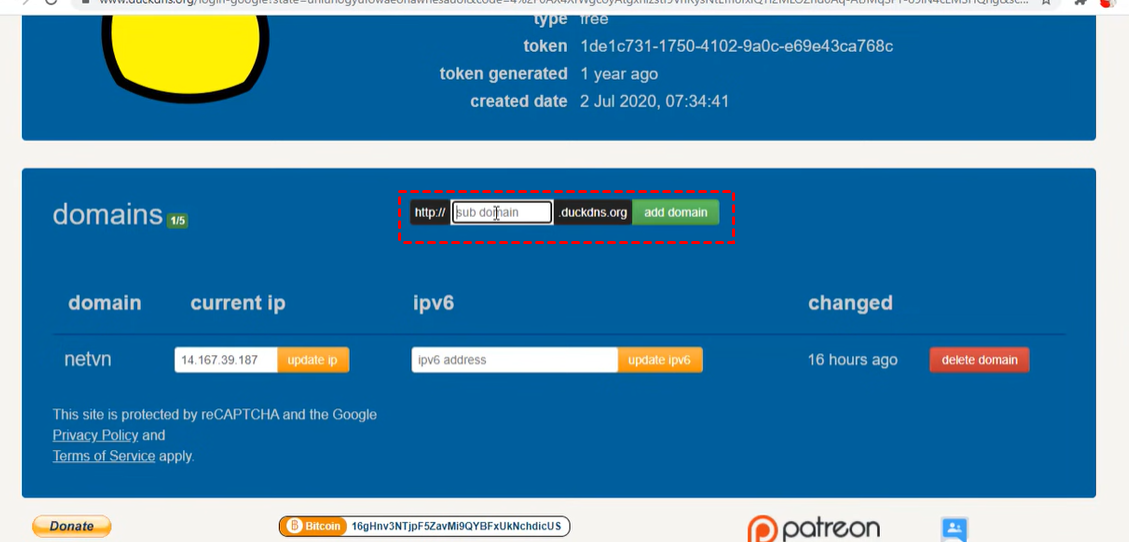Screen dimensions: 1129x542
Task: Click the green add domain button
Action: click(x=675, y=212)
